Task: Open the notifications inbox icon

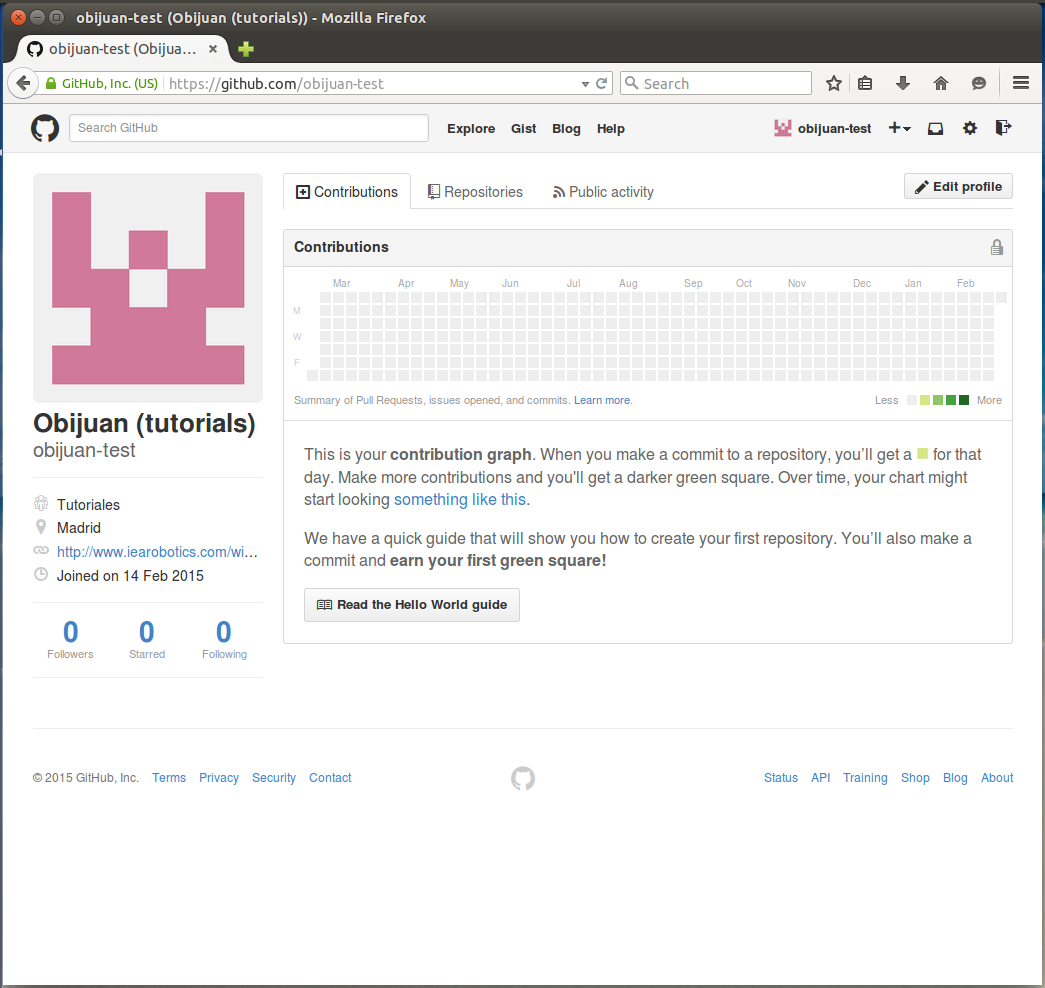Action: point(935,128)
